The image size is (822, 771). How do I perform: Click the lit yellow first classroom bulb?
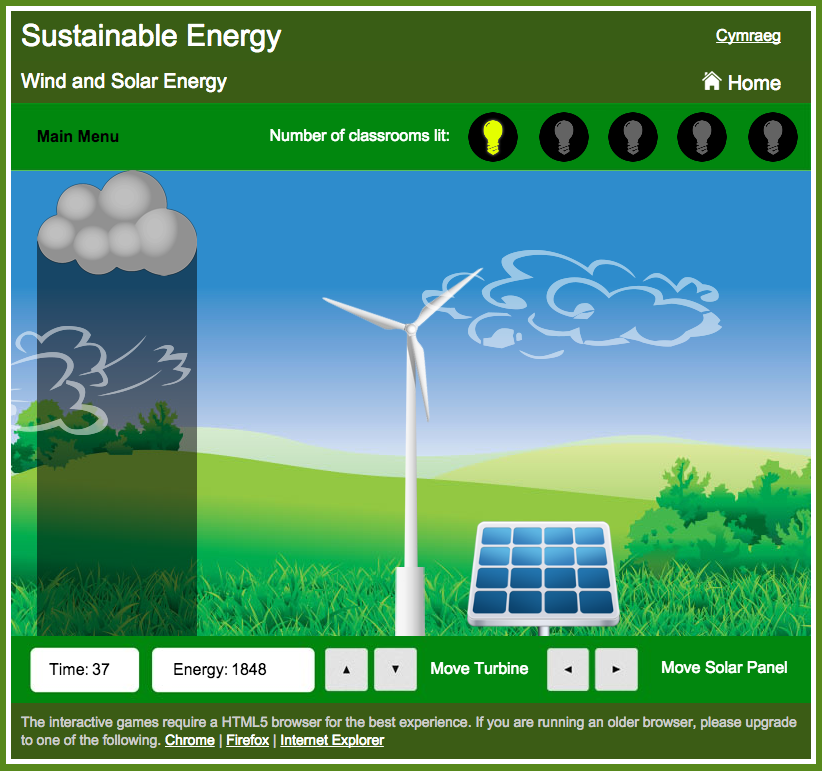[493, 137]
